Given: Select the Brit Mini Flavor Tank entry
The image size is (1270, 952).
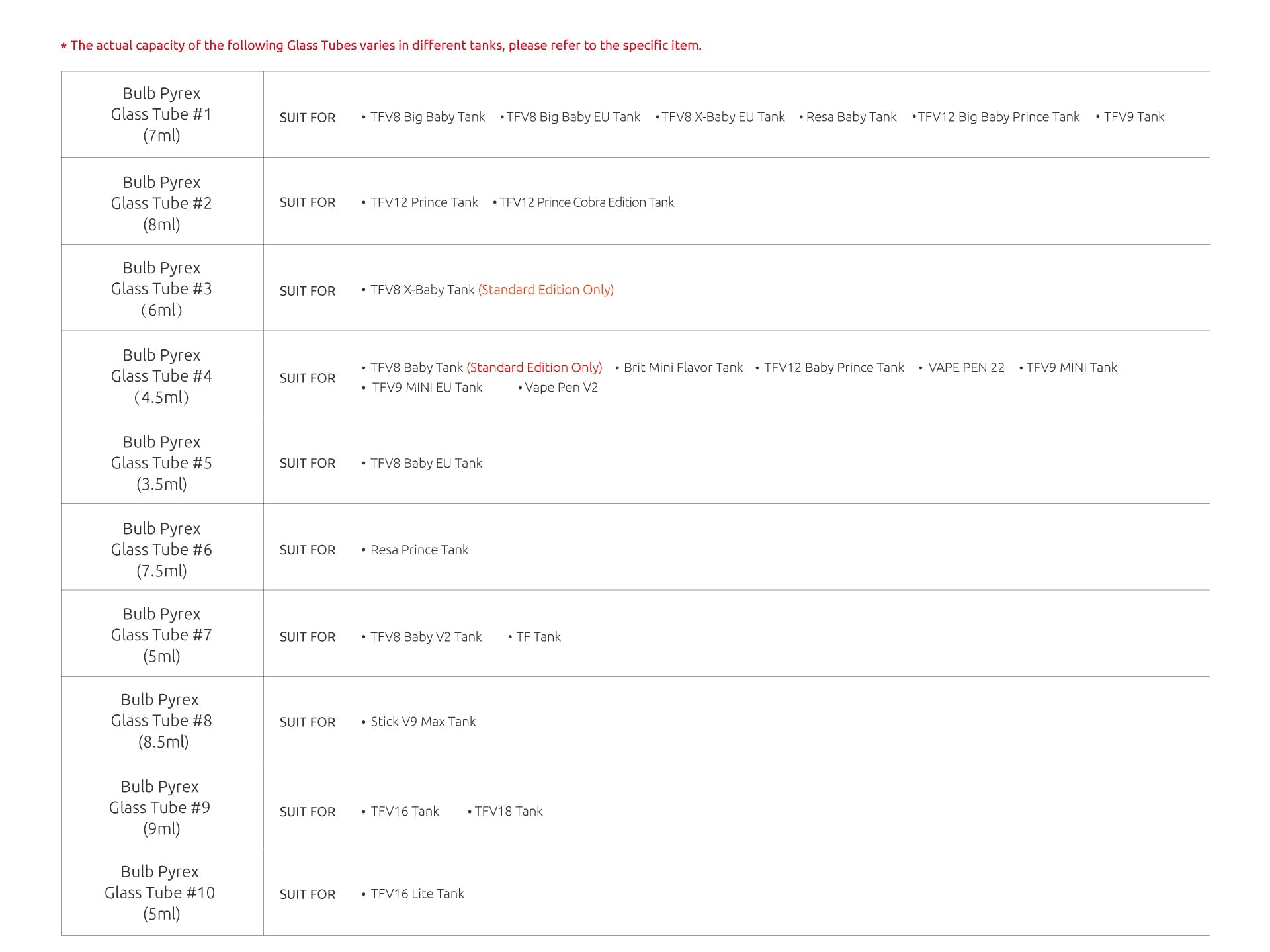Looking at the screenshot, I should [683, 368].
